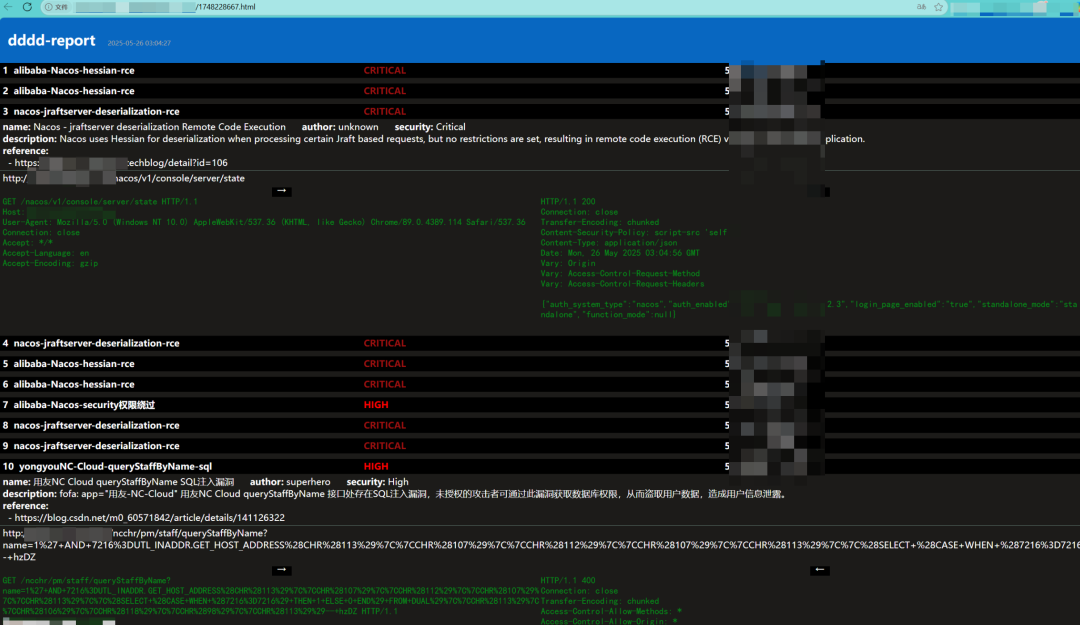Click left arrow above the HTTP/1.1 400 response
This screenshot has height=625, width=1080.
pyautogui.click(x=819, y=570)
